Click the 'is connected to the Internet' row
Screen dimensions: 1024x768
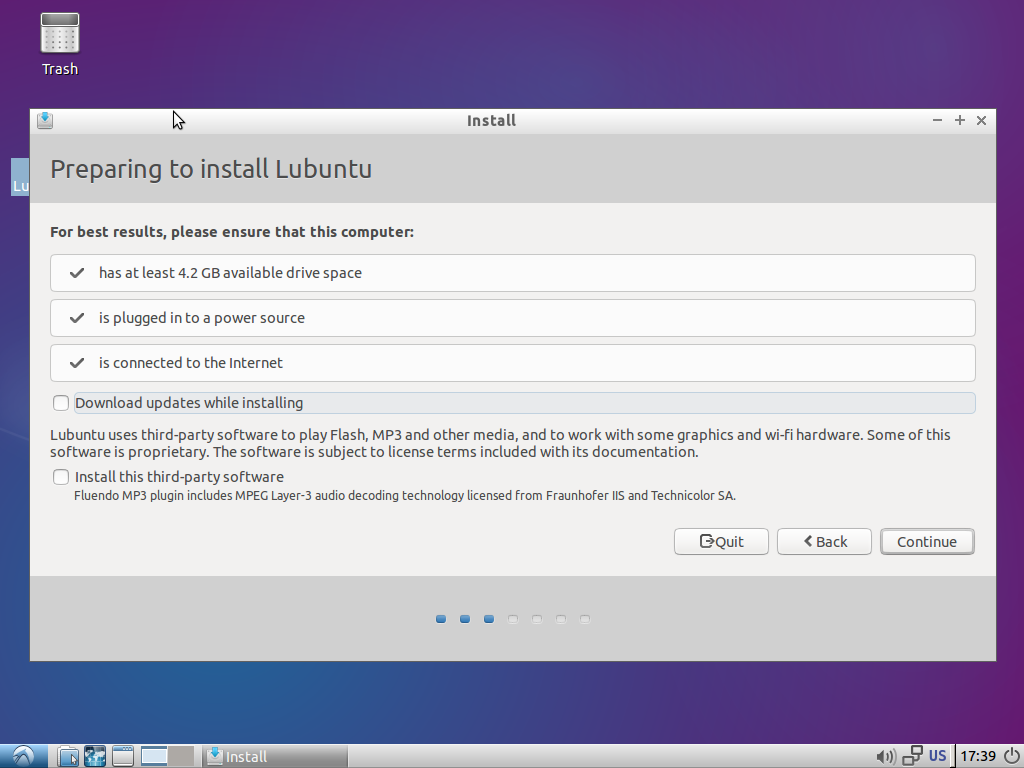[513, 363]
